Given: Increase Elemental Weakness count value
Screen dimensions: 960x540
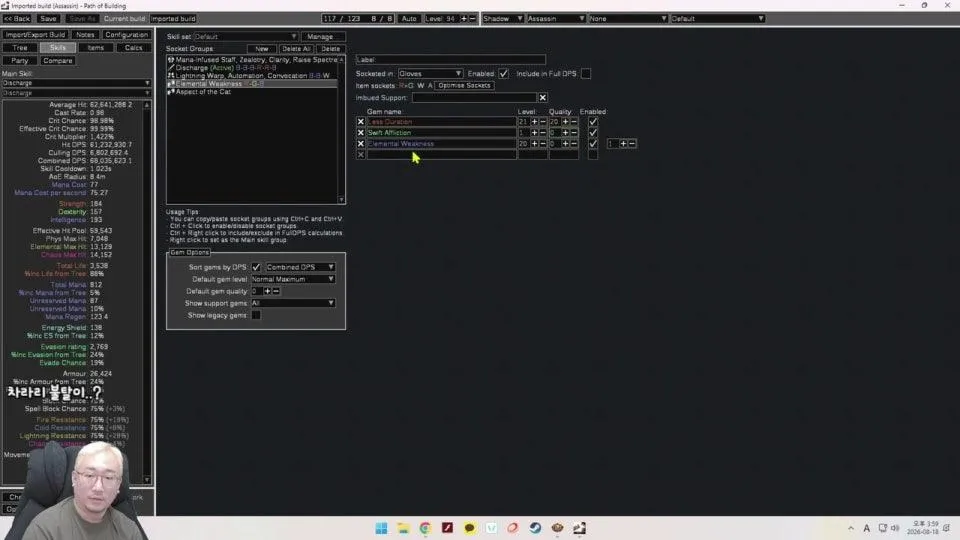Looking at the screenshot, I should pyautogui.click(x=623, y=144).
